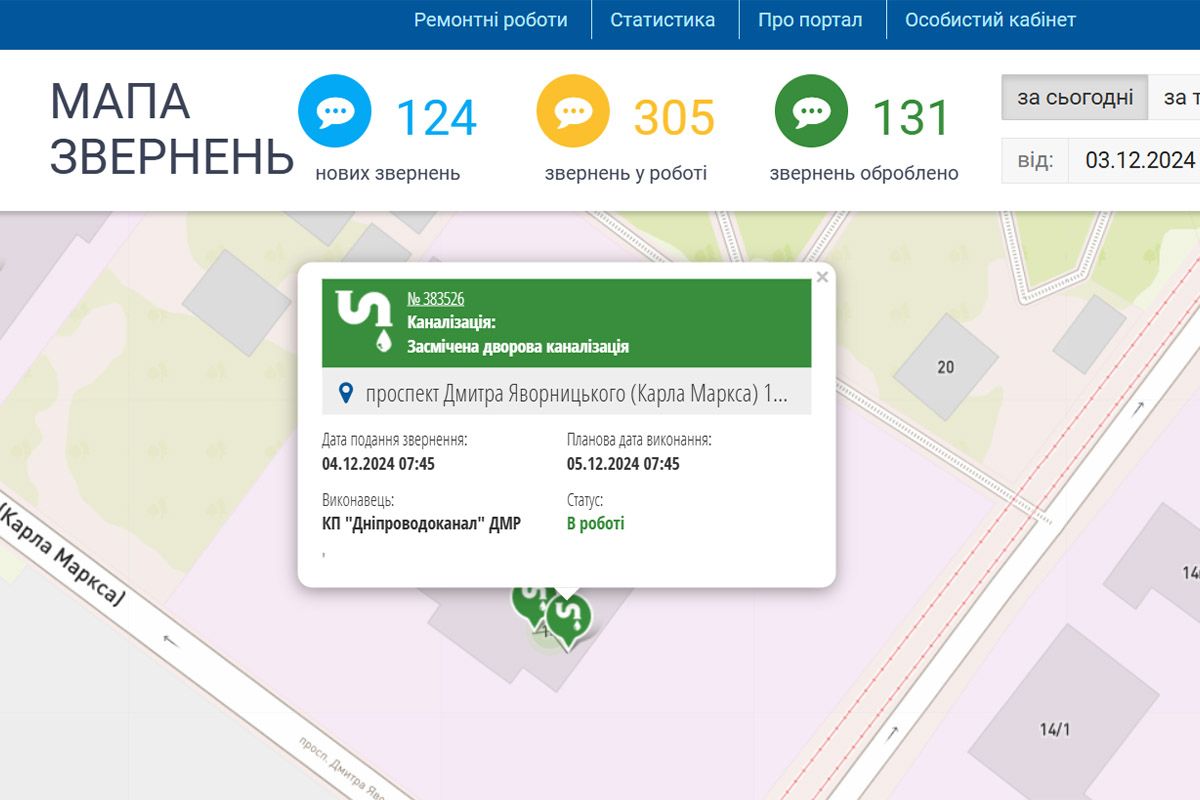1200x800 pixels.
Task: Click the 'Ремонтні роботи' navigation link
Action: point(489,18)
